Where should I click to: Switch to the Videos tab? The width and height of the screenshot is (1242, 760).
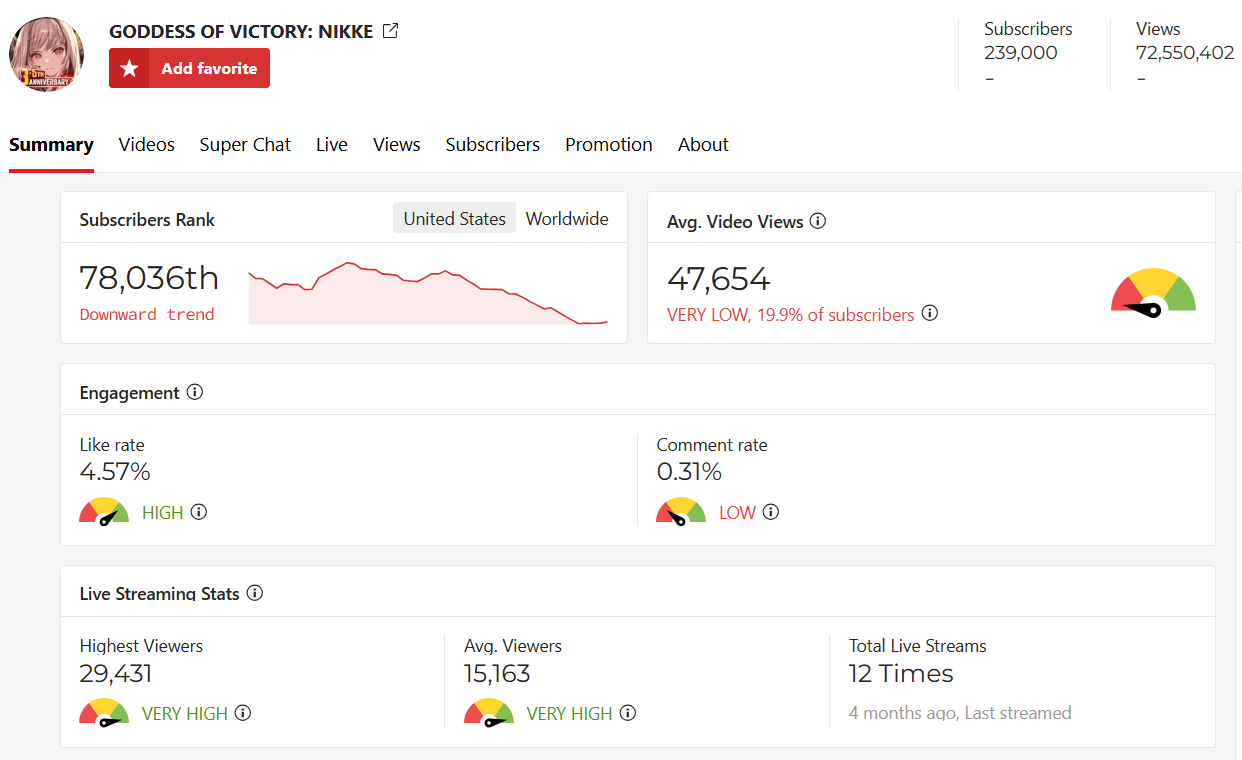147,145
